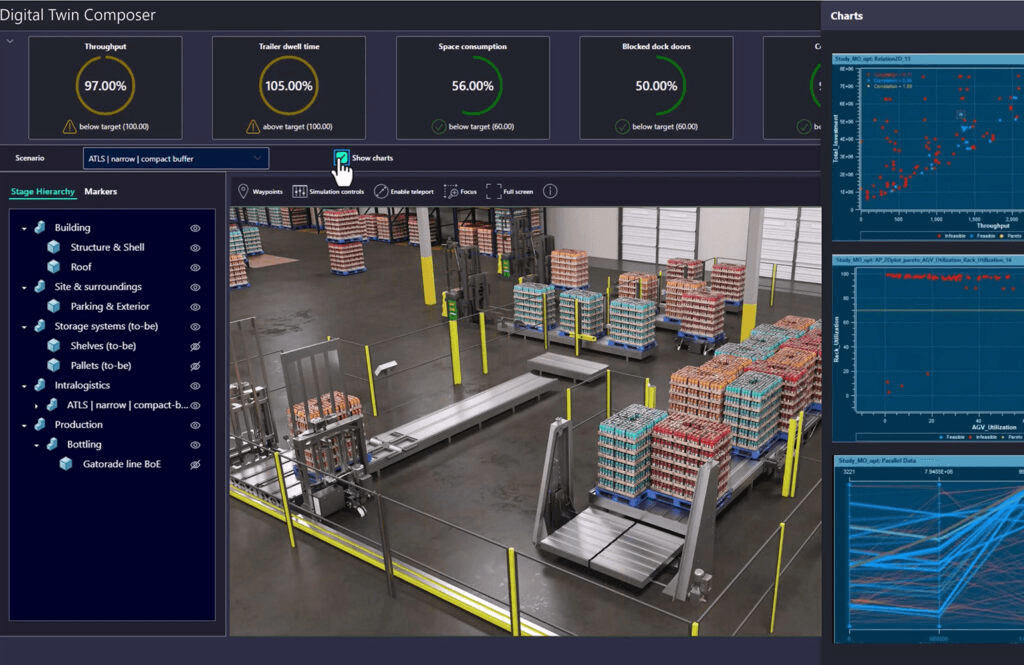
Task: Open the info icon in viewport toolbar
Action: coord(551,191)
